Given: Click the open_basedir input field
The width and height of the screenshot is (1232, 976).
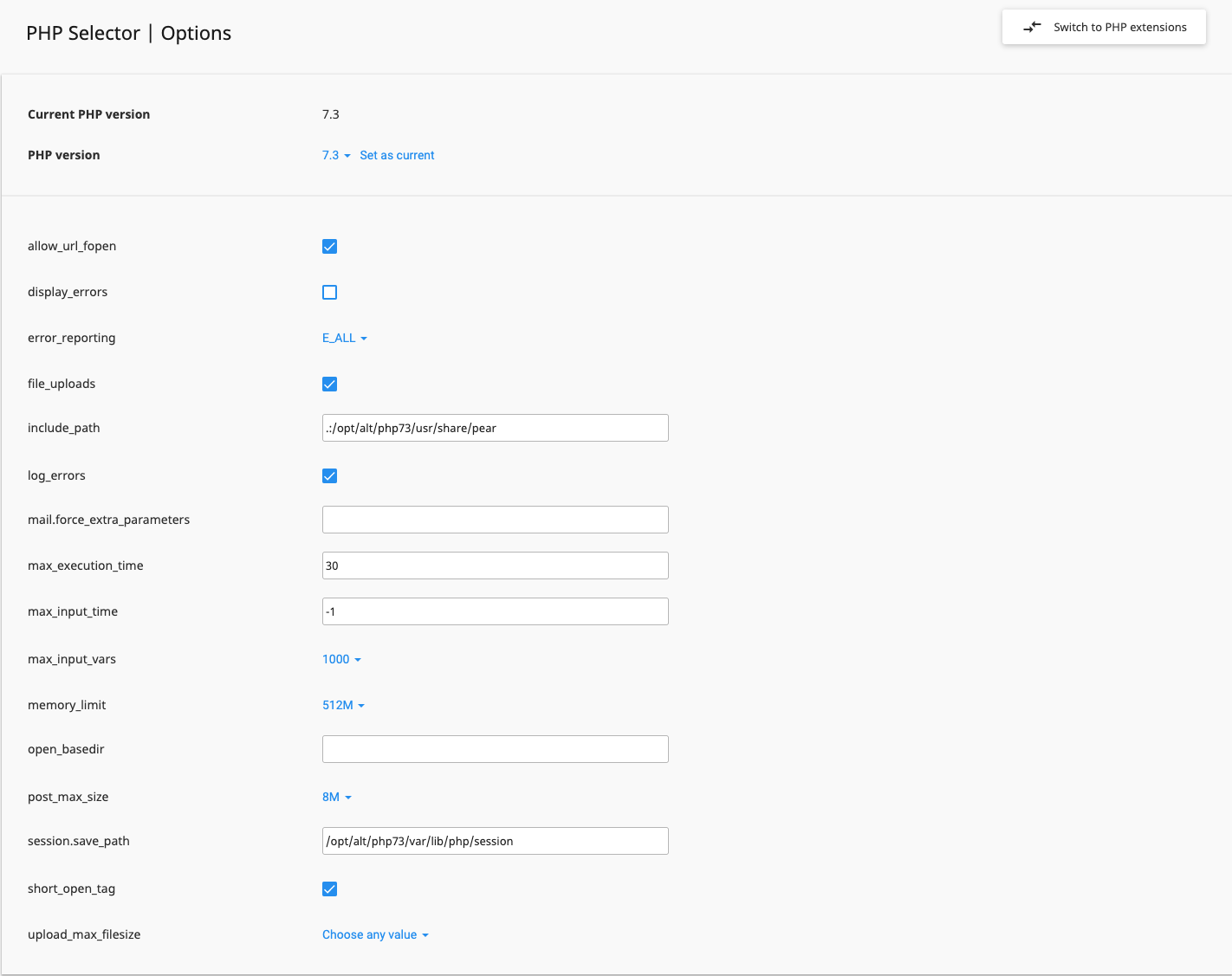Looking at the screenshot, I should pos(496,749).
